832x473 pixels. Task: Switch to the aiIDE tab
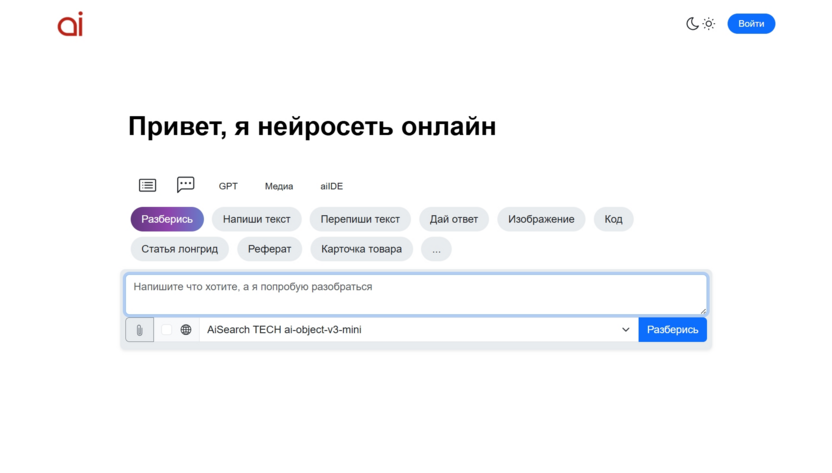(332, 186)
